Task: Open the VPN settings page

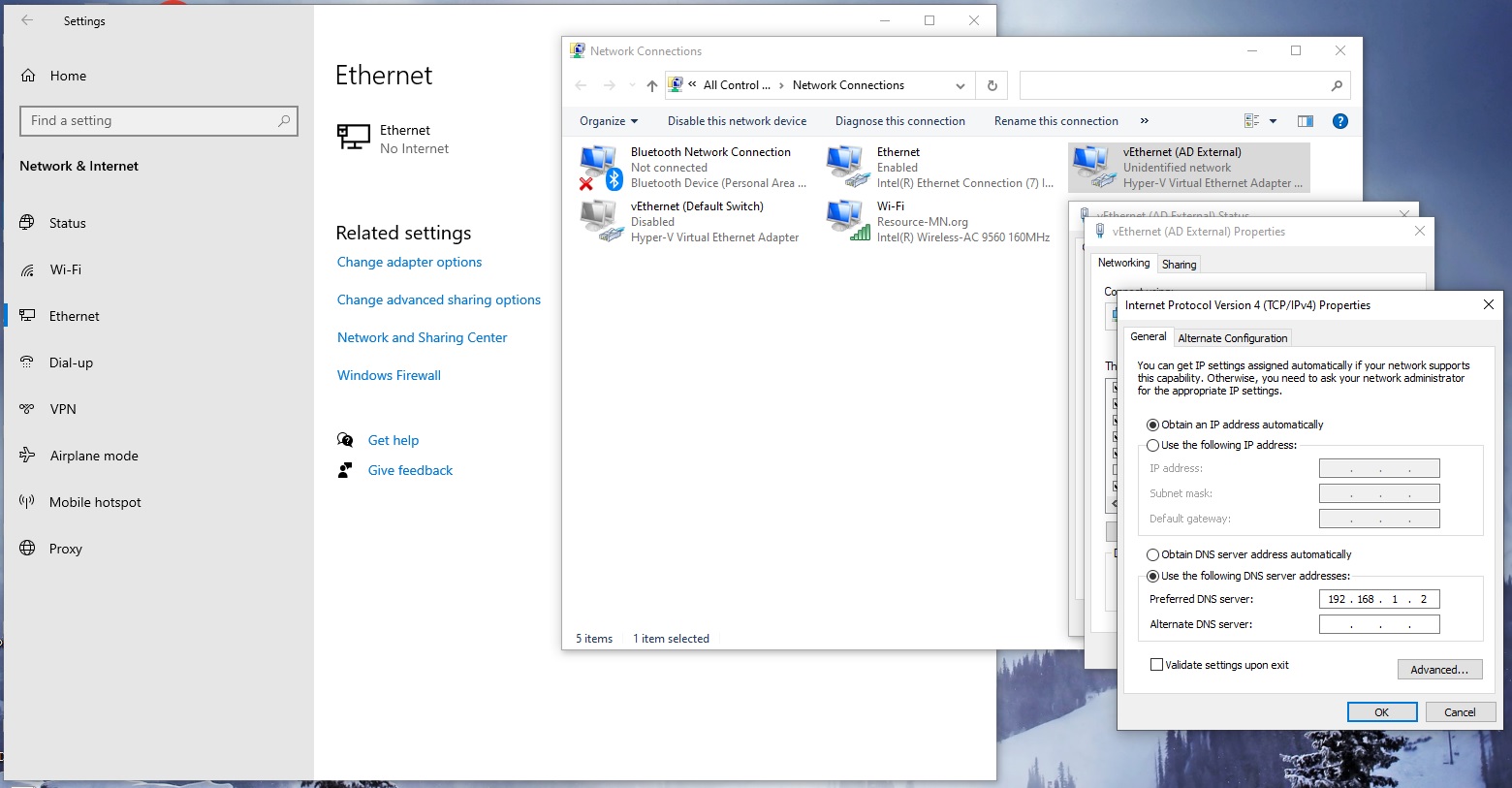Action: [62, 409]
